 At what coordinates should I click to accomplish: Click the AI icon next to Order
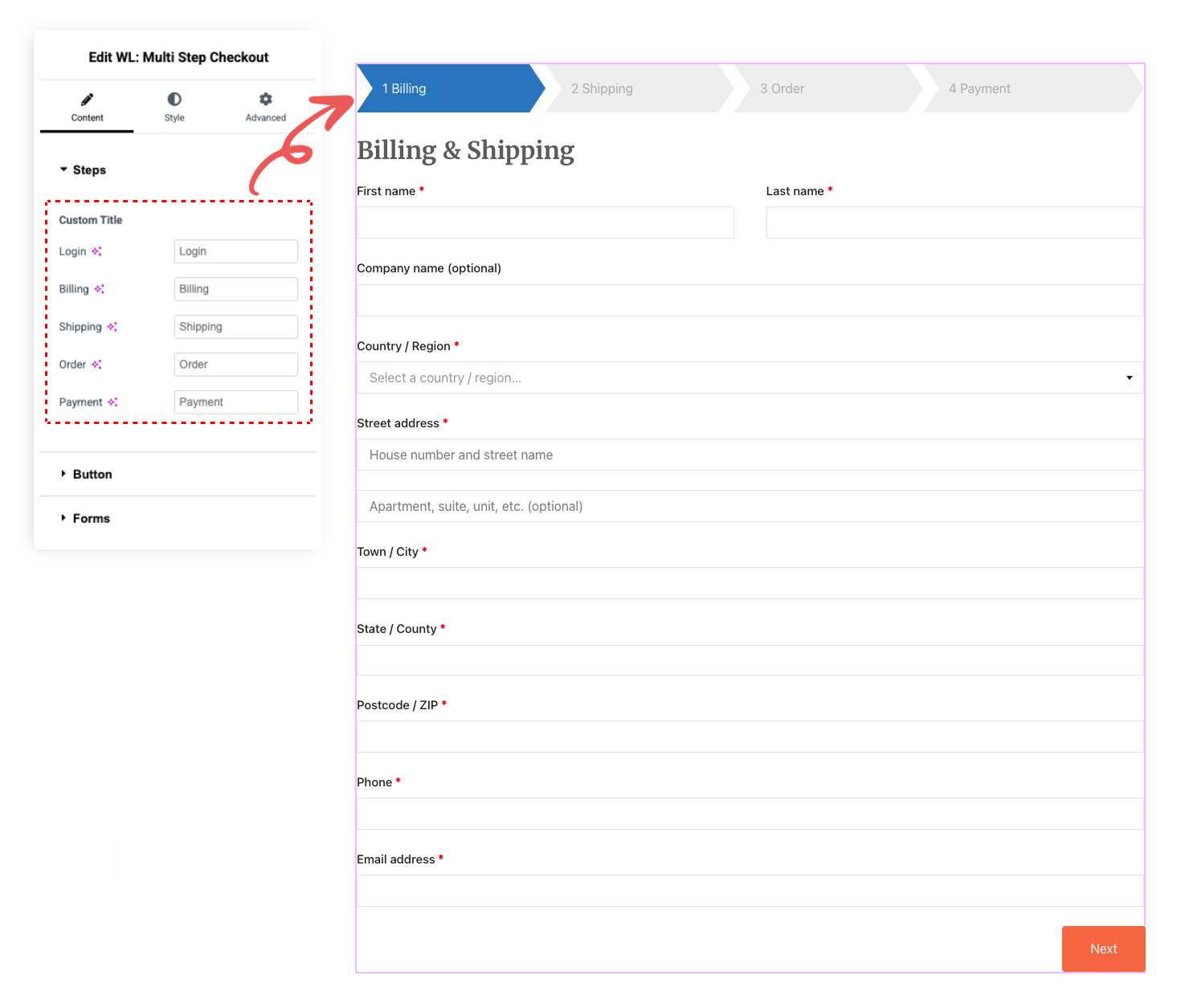(x=98, y=365)
